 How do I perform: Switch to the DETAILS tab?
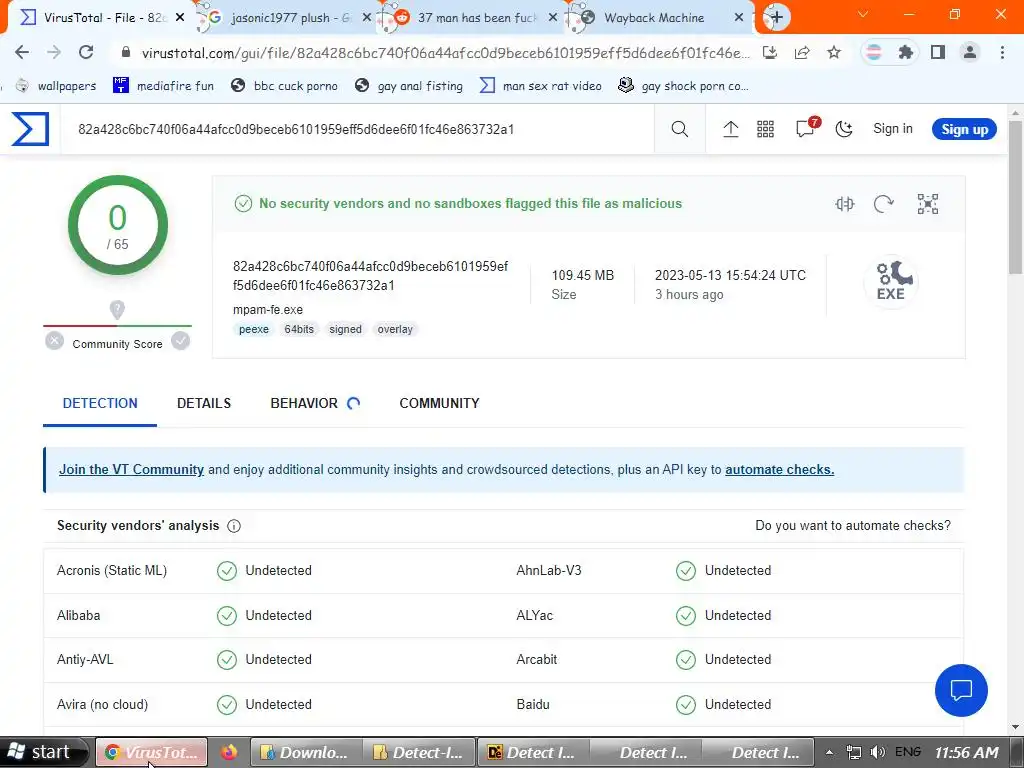click(x=204, y=403)
